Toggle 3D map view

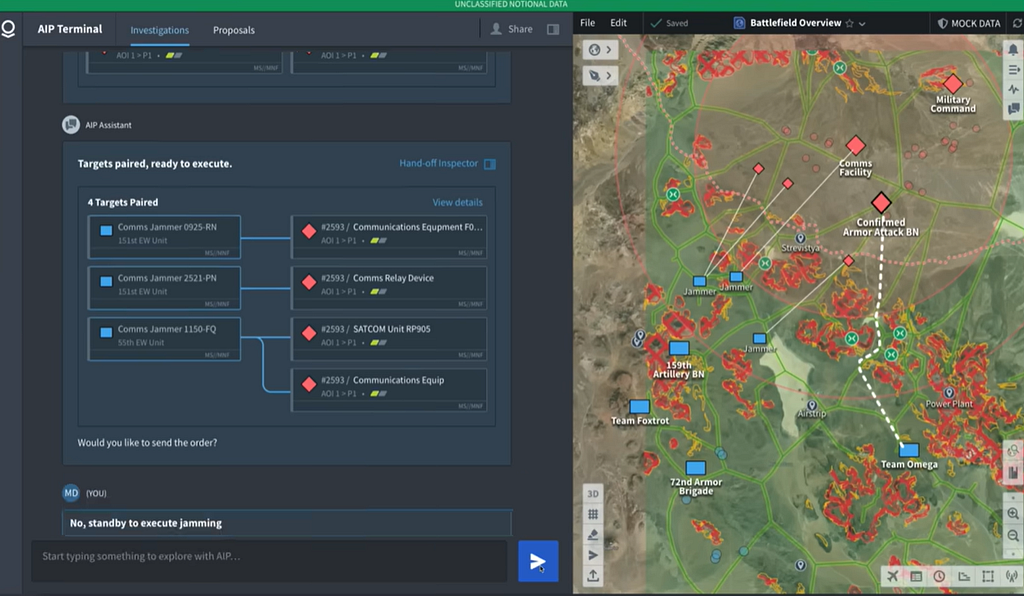pyautogui.click(x=592, y=494)
